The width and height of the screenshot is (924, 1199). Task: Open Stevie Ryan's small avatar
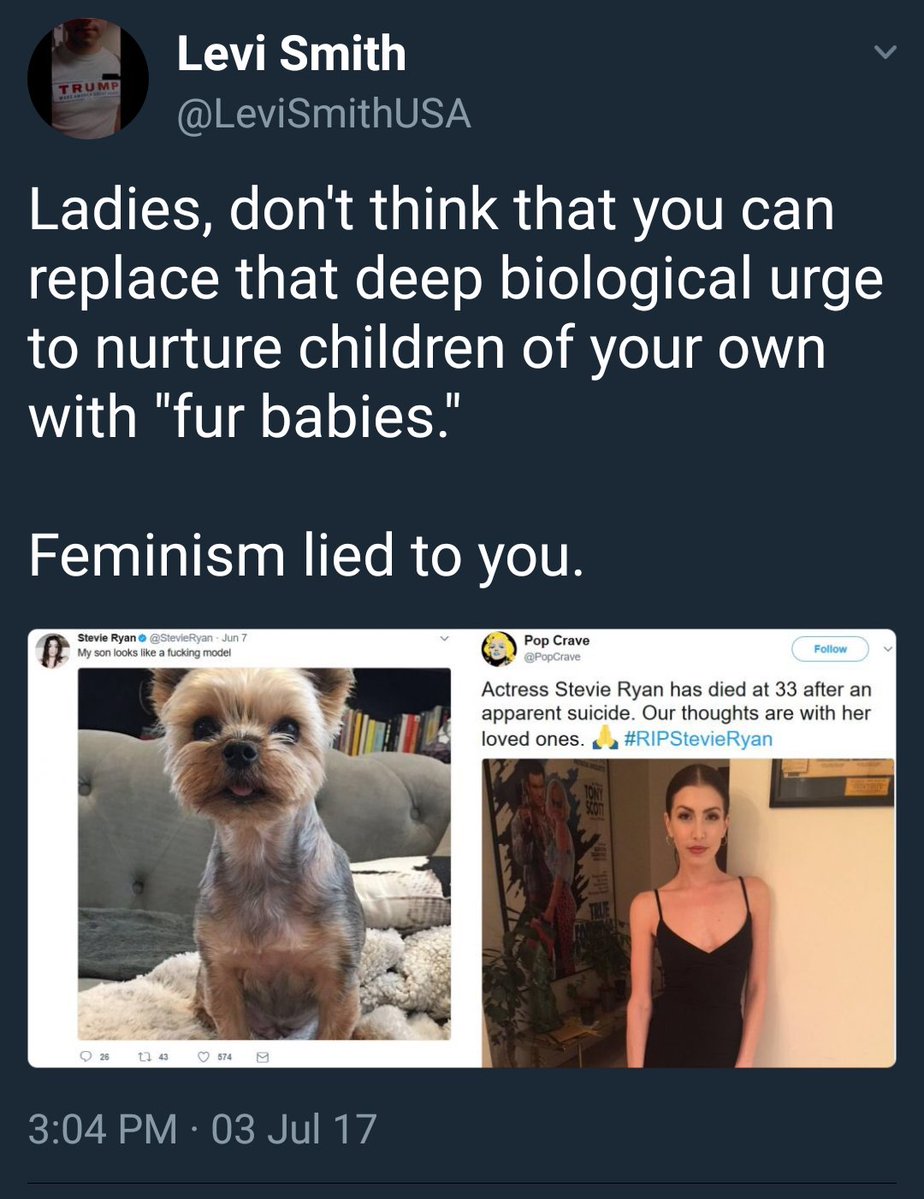(x=52, y=651)
